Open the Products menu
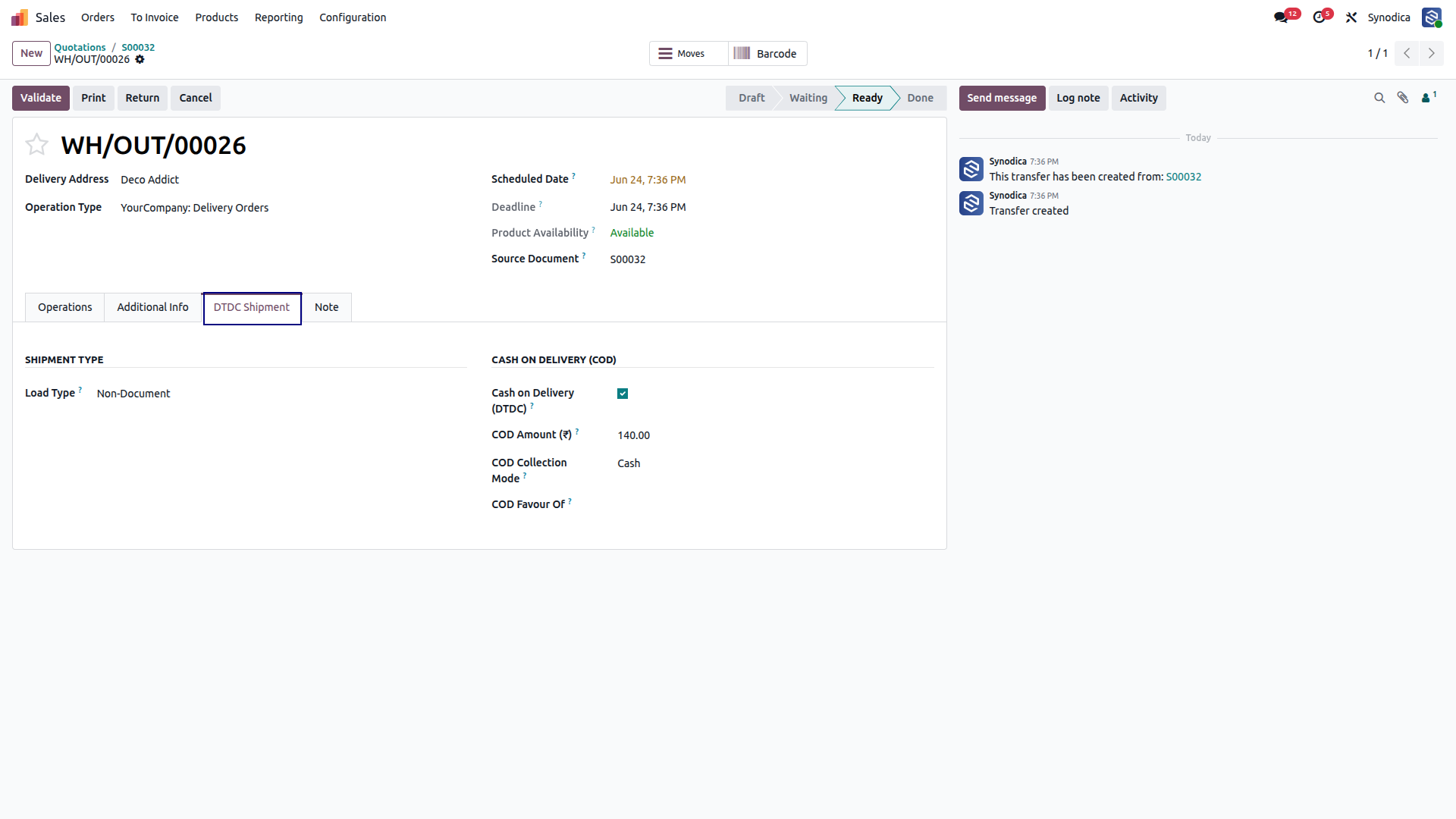Image resolution: width=1456 pixels, height=819 pixels. click(x=216, y=17)
